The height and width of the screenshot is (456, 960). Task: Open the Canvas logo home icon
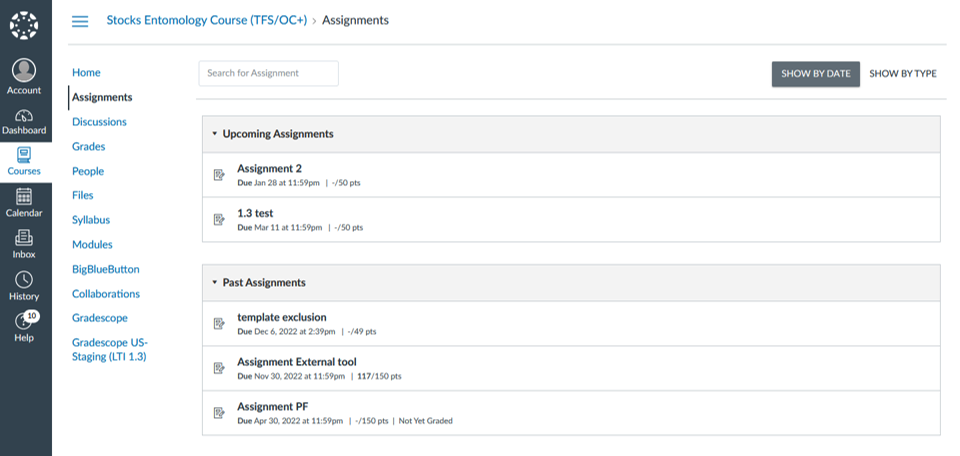pos(24,26)
